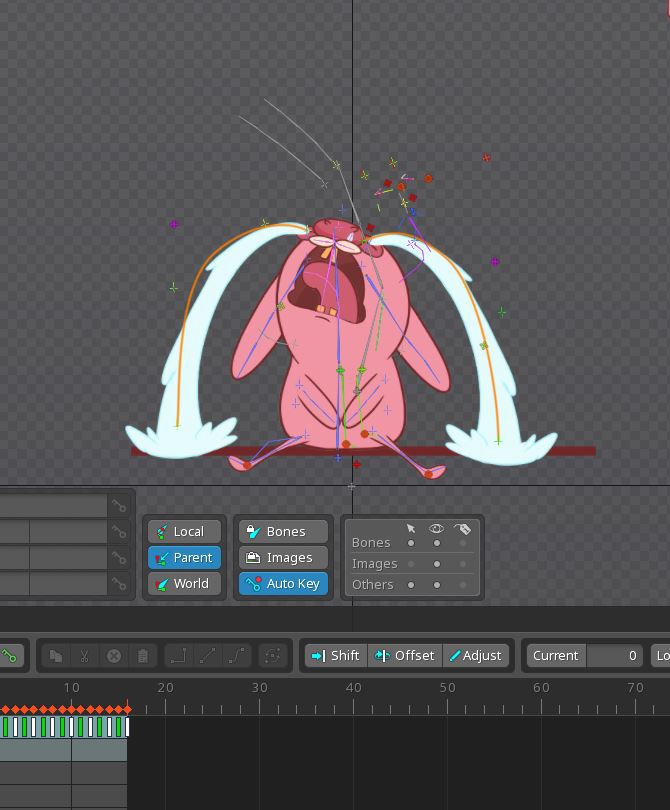
Task: Enable the Shift keys button
Action: 336,656
